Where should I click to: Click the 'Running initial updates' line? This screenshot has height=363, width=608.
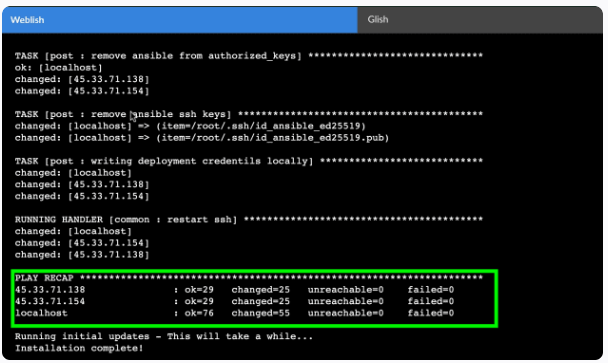(x=164, y=336)
